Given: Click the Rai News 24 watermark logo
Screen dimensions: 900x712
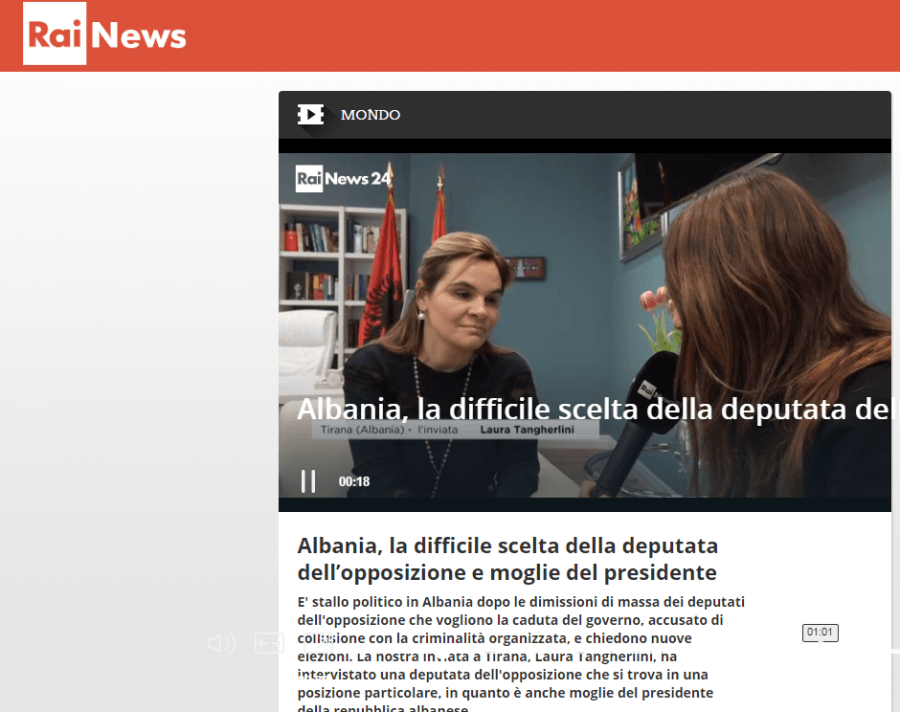Looking at the screenshot, I should pos(343,179).
